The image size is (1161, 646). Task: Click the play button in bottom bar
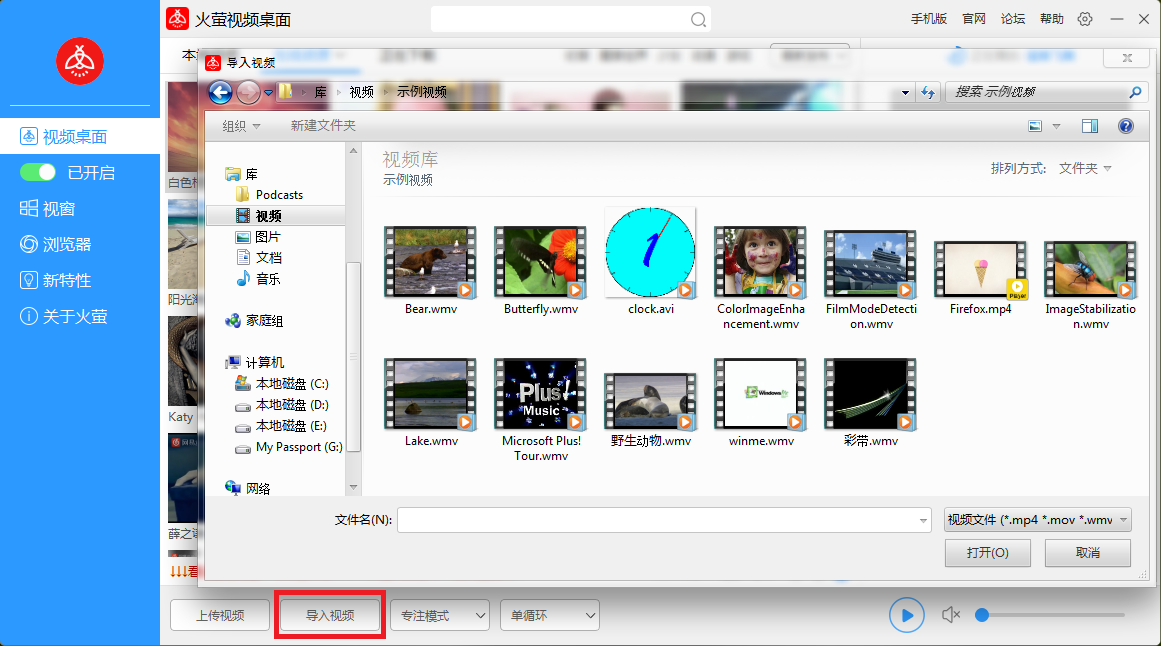pyautogui.click(x=906, y=615)
